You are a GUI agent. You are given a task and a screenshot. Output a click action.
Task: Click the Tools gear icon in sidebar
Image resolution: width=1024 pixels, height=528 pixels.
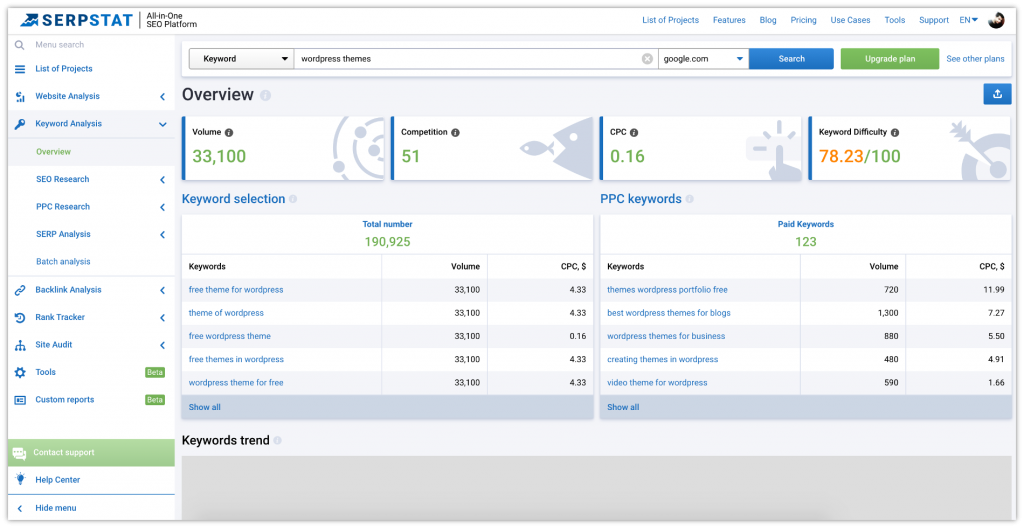20,372
